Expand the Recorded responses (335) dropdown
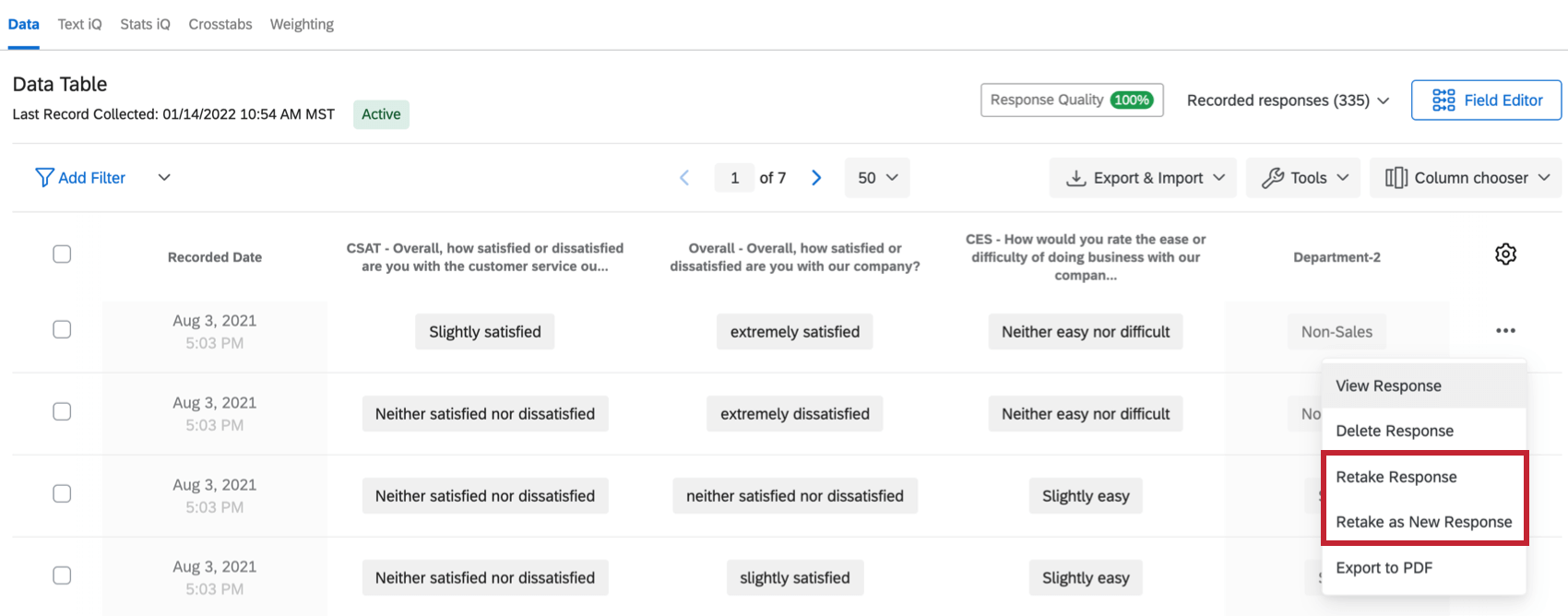Screen dimensions: 1568x616 (x=1288, y=101)
